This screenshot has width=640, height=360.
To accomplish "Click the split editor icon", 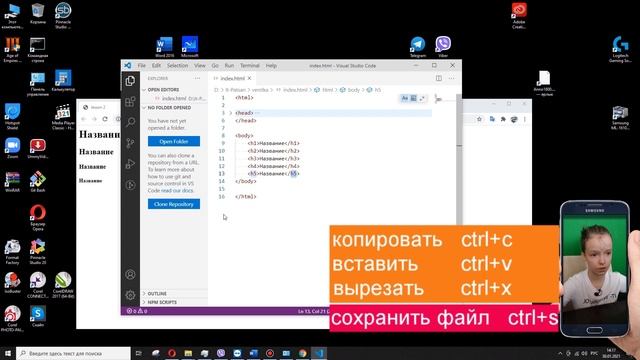I will [439, 78].
